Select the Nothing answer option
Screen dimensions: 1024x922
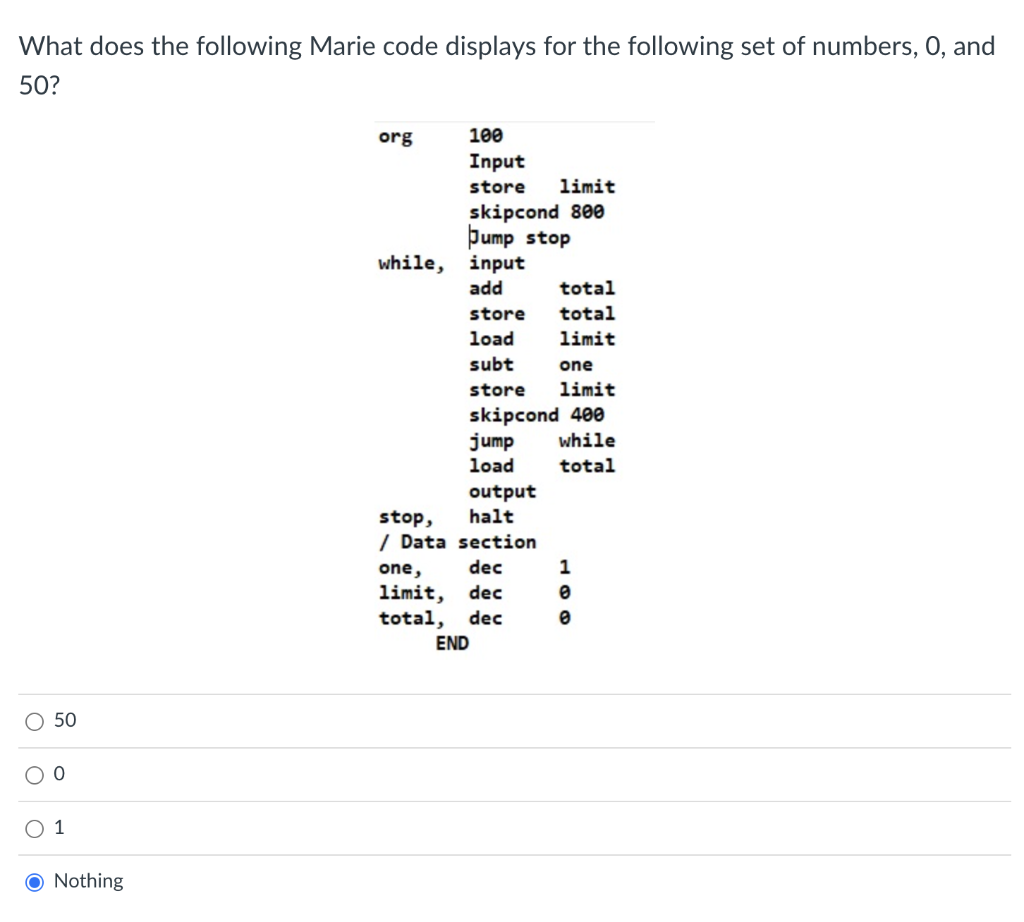pyautogui.click(x=33, y=881)
